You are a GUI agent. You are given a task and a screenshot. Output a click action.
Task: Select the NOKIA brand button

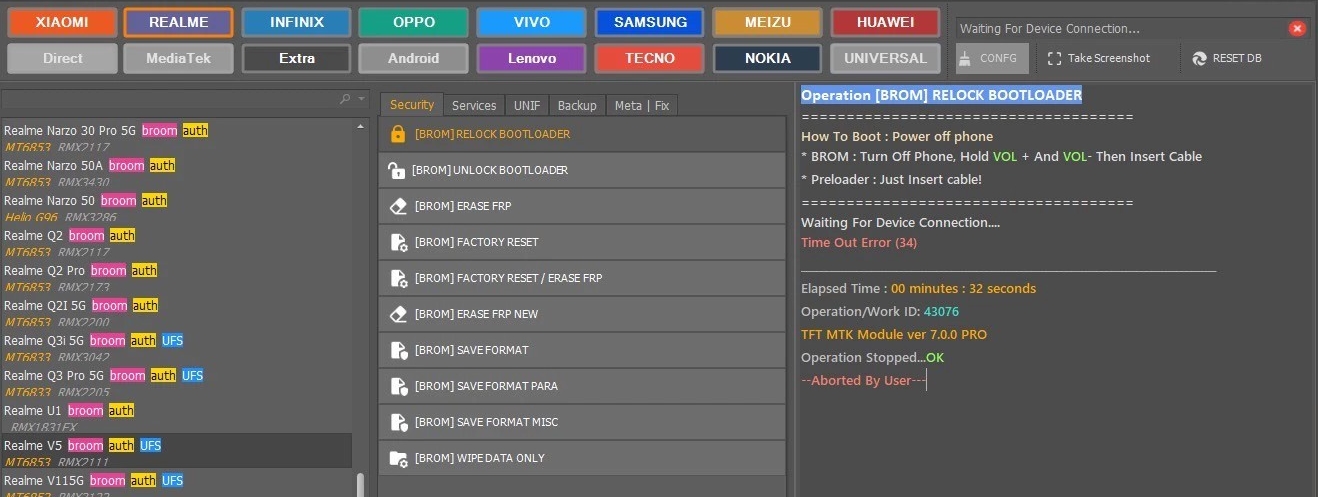768,58
